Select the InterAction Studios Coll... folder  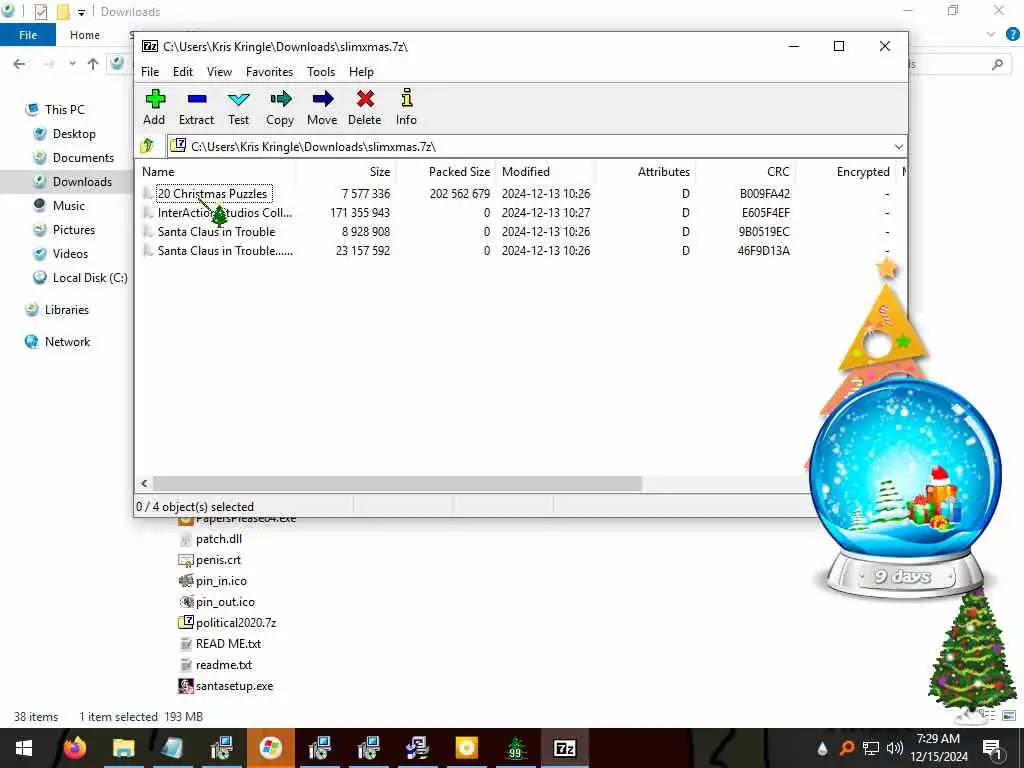click(x=225, y=213)
